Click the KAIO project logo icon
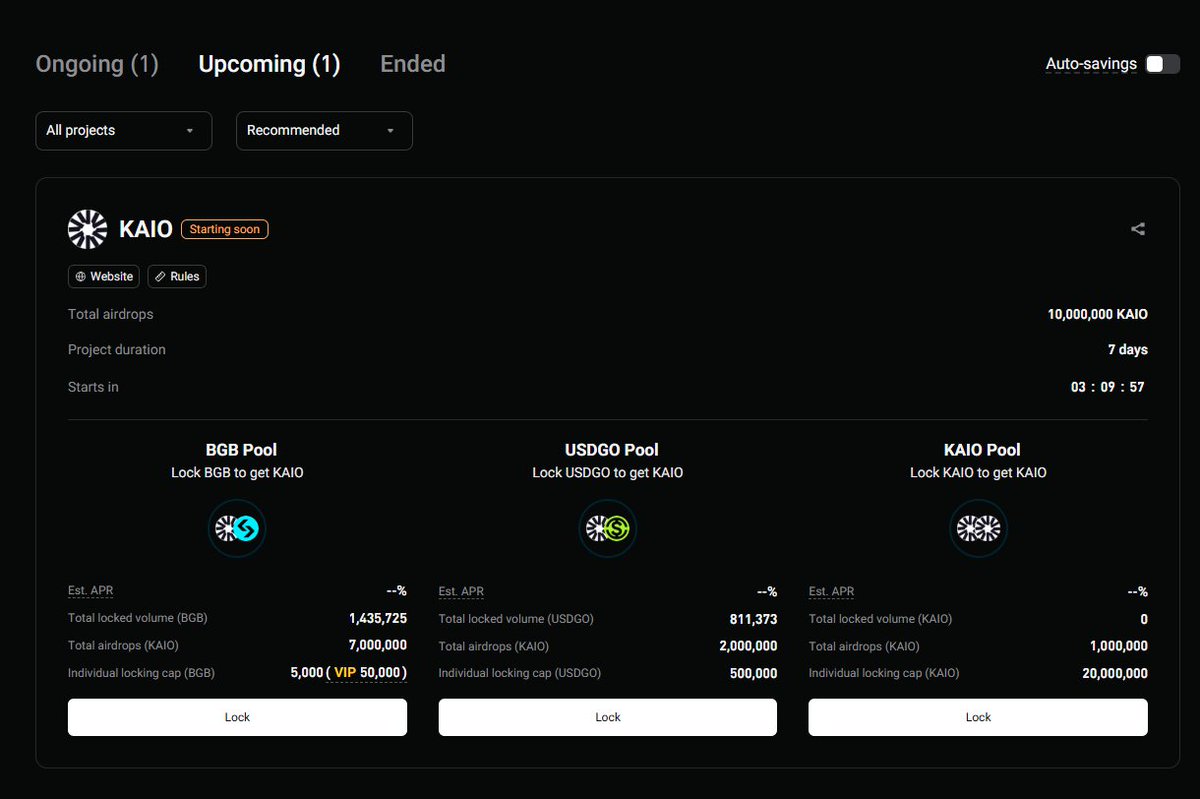Screen dimensions: 1200x799 click(87, 229)
